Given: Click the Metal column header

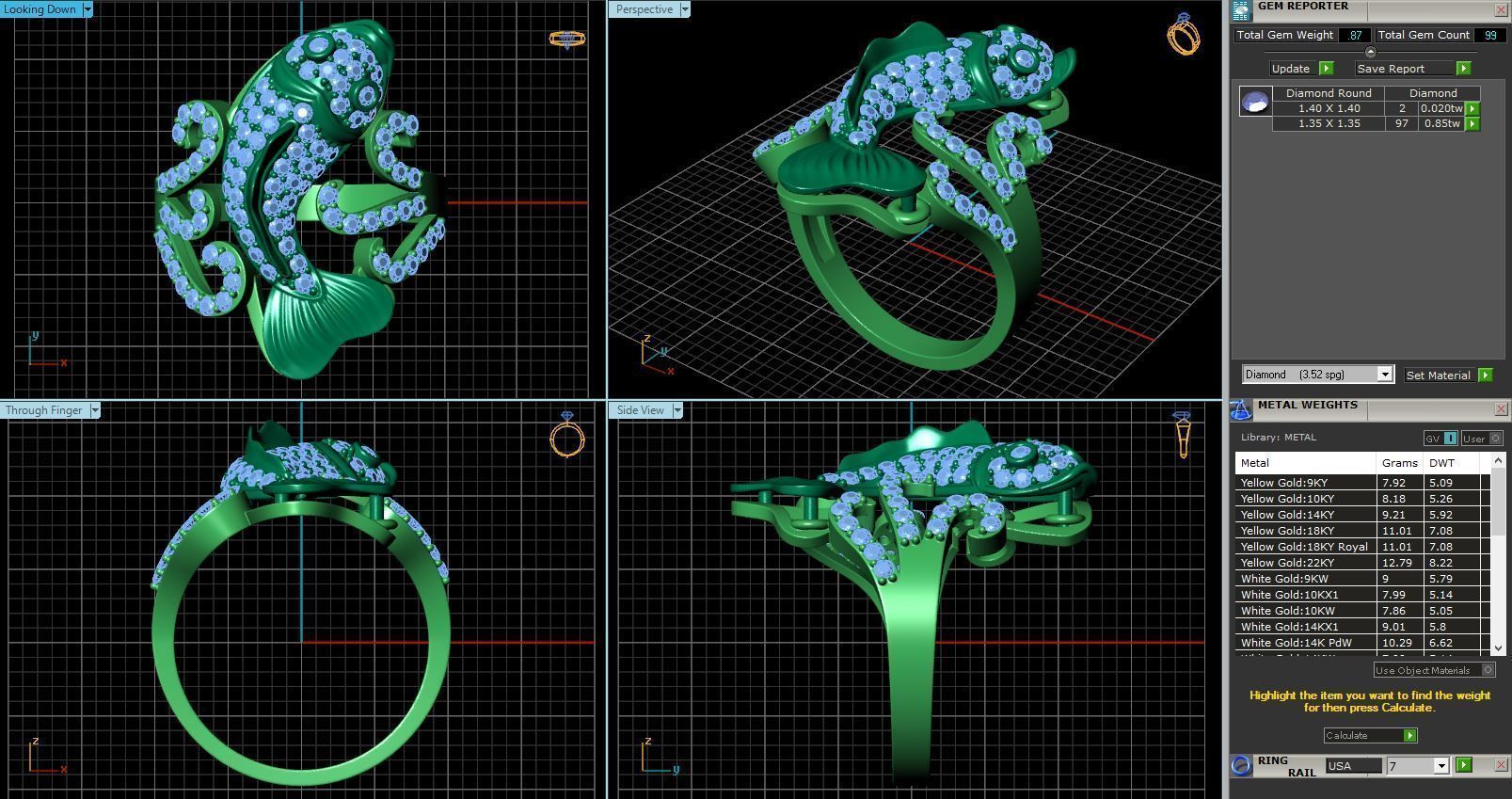Looking at the screenshot, I should pos(1306,463).
